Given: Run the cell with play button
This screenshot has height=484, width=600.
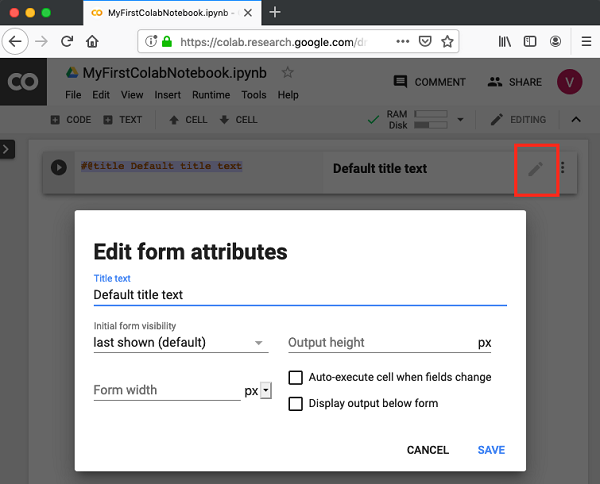Looking at the screenshot, I should click(59, 168).
